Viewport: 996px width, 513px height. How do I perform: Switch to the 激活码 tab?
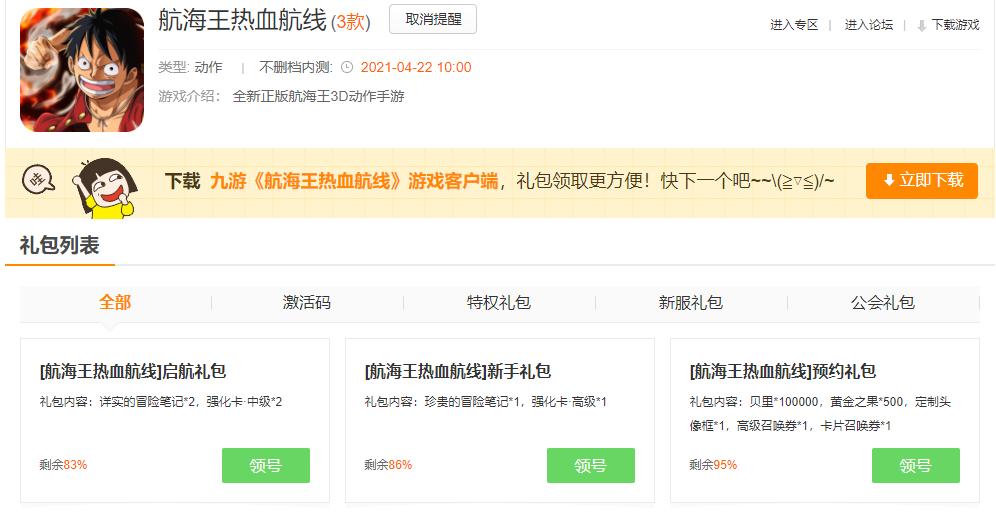point(307,302)
